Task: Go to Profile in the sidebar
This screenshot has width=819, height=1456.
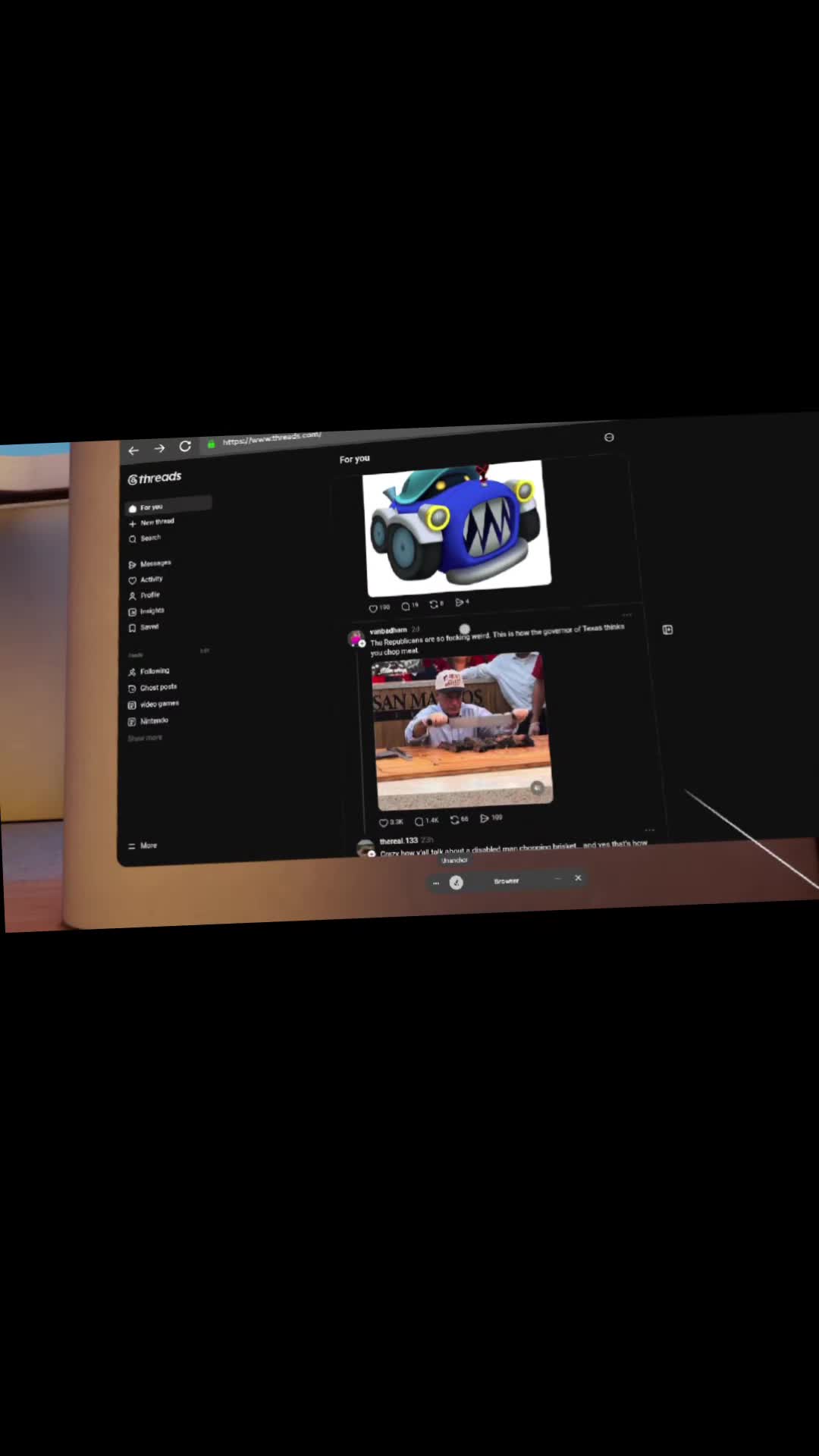Action: (x=144, y=595)
